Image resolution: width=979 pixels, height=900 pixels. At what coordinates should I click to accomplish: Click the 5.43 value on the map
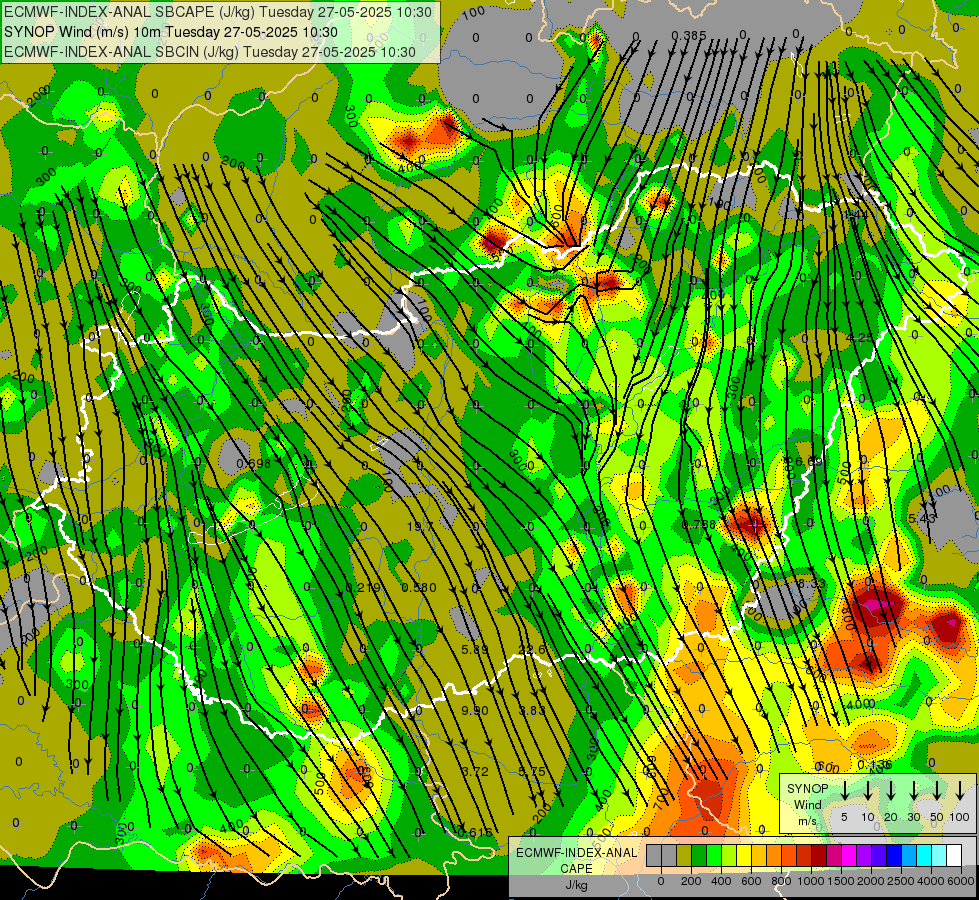tap(922, 519)
